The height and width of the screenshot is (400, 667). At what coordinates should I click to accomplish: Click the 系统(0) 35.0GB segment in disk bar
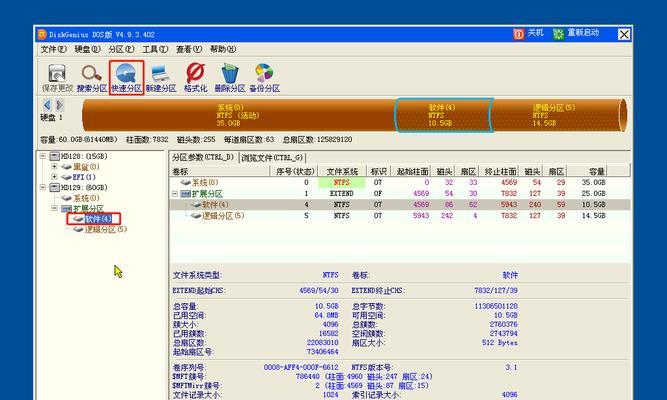238,115
